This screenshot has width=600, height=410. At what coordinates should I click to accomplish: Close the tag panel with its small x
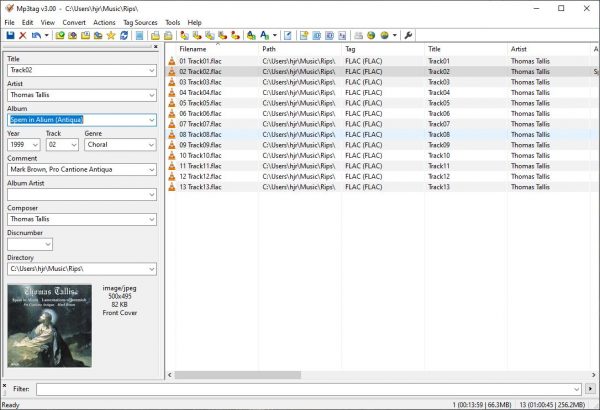(156, 47)
